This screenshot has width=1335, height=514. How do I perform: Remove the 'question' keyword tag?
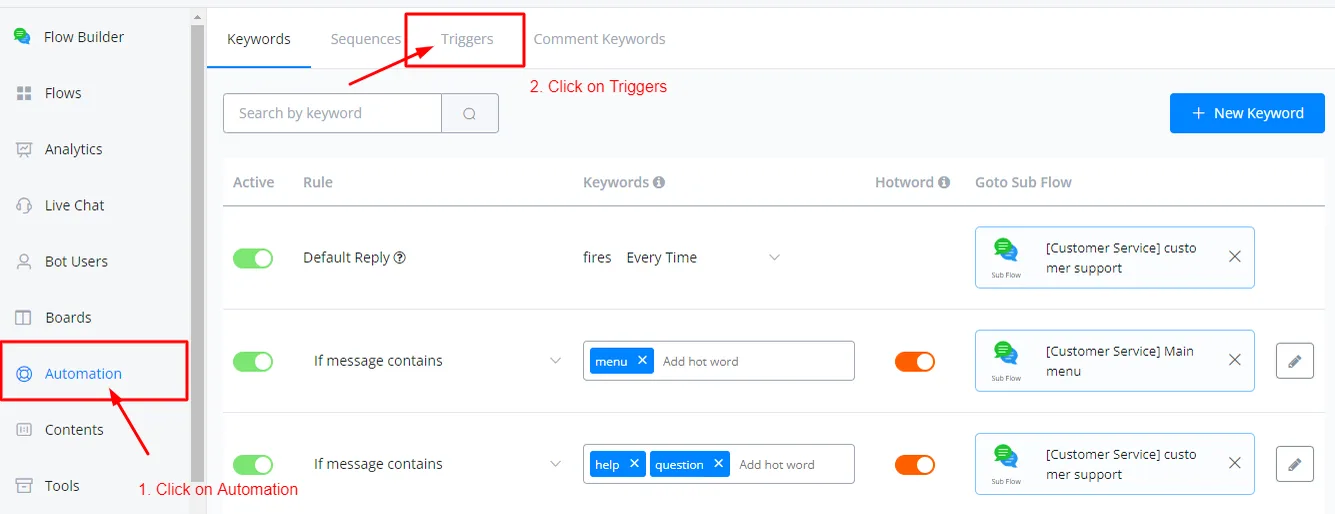tap(718, 464)
